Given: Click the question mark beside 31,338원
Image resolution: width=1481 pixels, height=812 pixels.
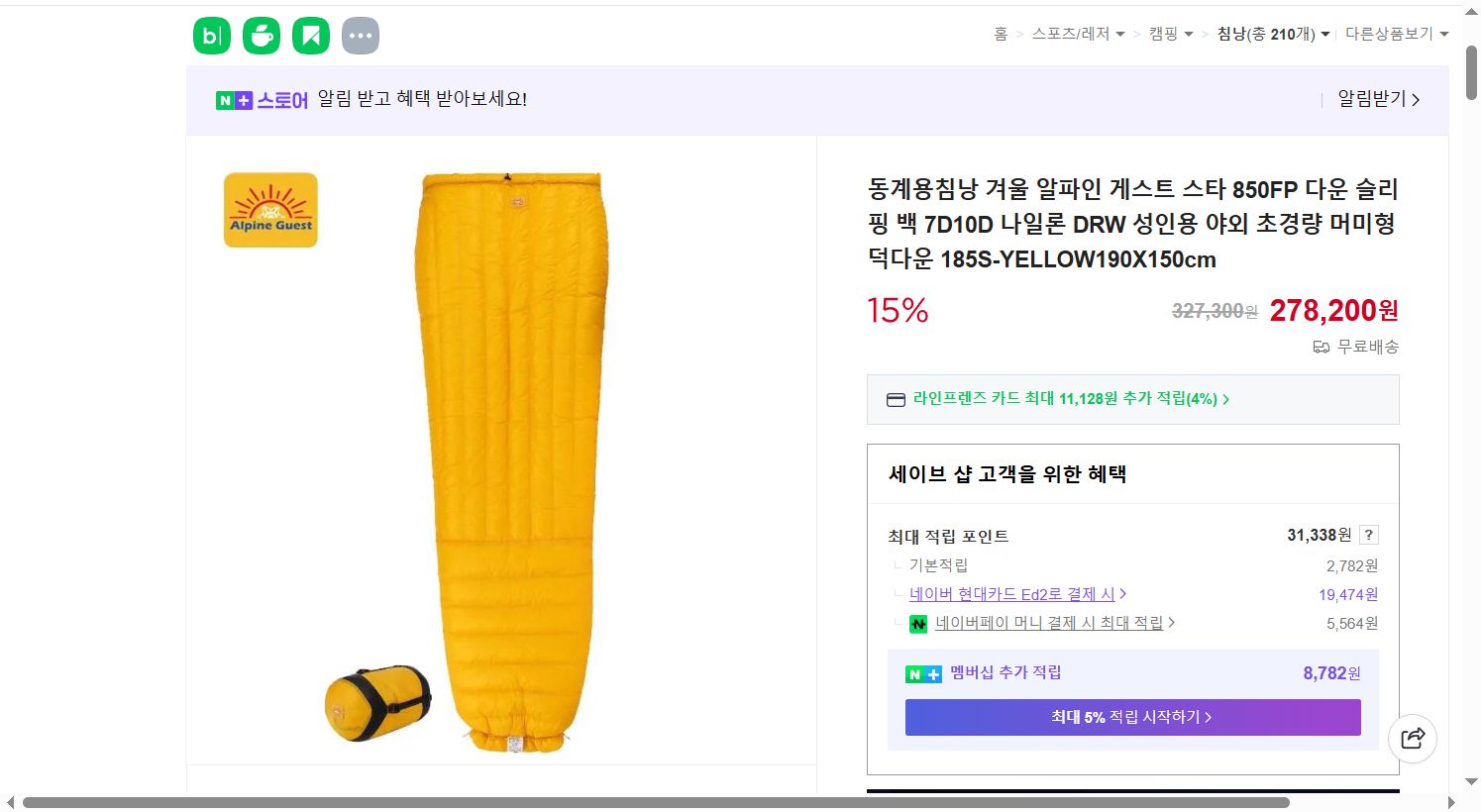Looking at the screenshot, I should click(1369, 535).
